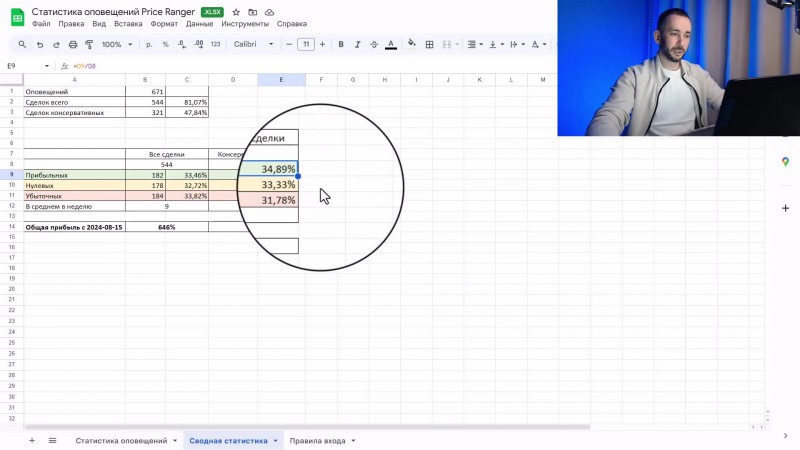
Task: Undo the last action
Action: pyautogui.click(x=40, y=44)
